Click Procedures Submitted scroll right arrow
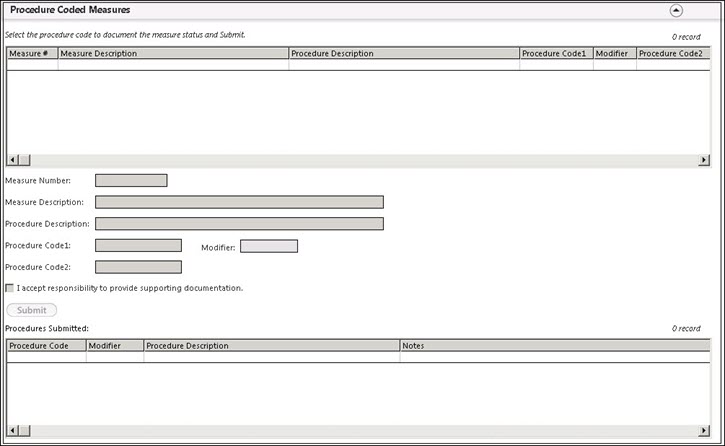This screenshot has width=725, height=446. point(704,431)
